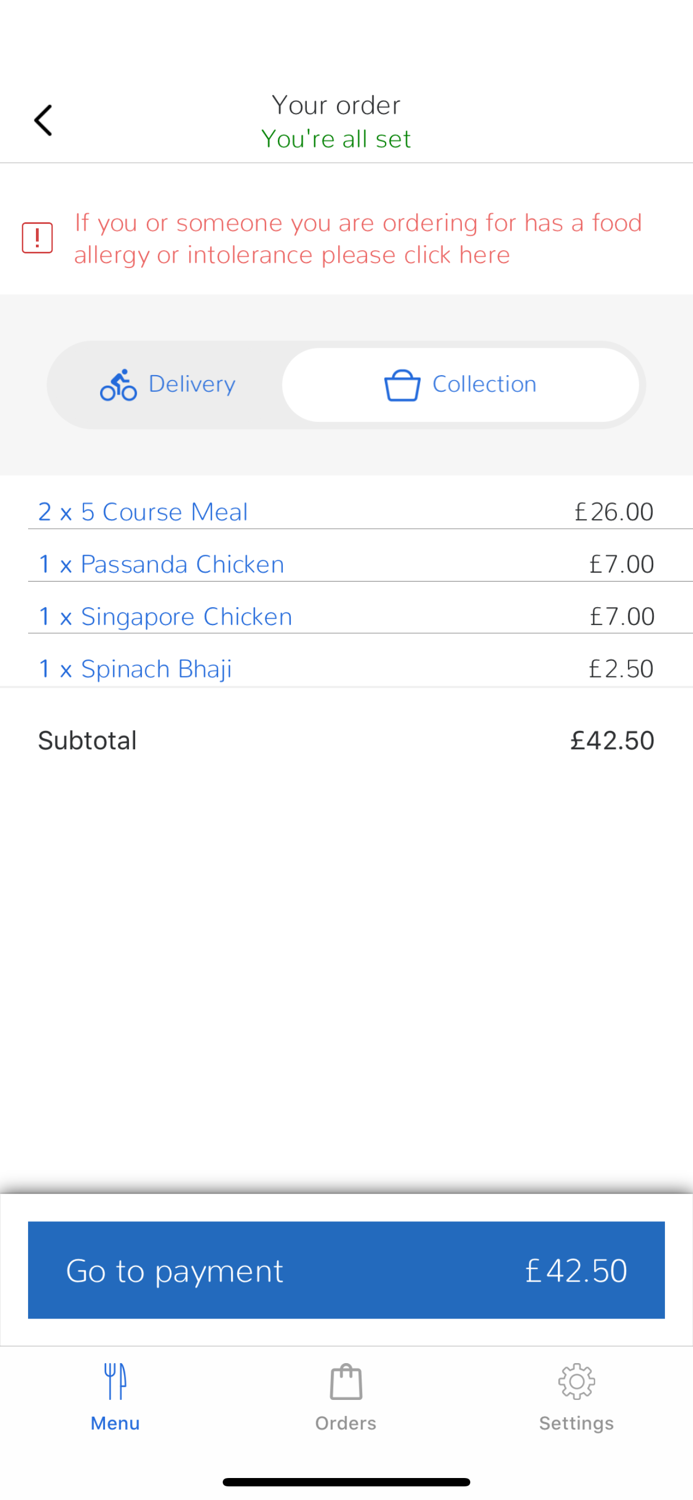Toggle between Delivery and Collection options

(345, 384)
